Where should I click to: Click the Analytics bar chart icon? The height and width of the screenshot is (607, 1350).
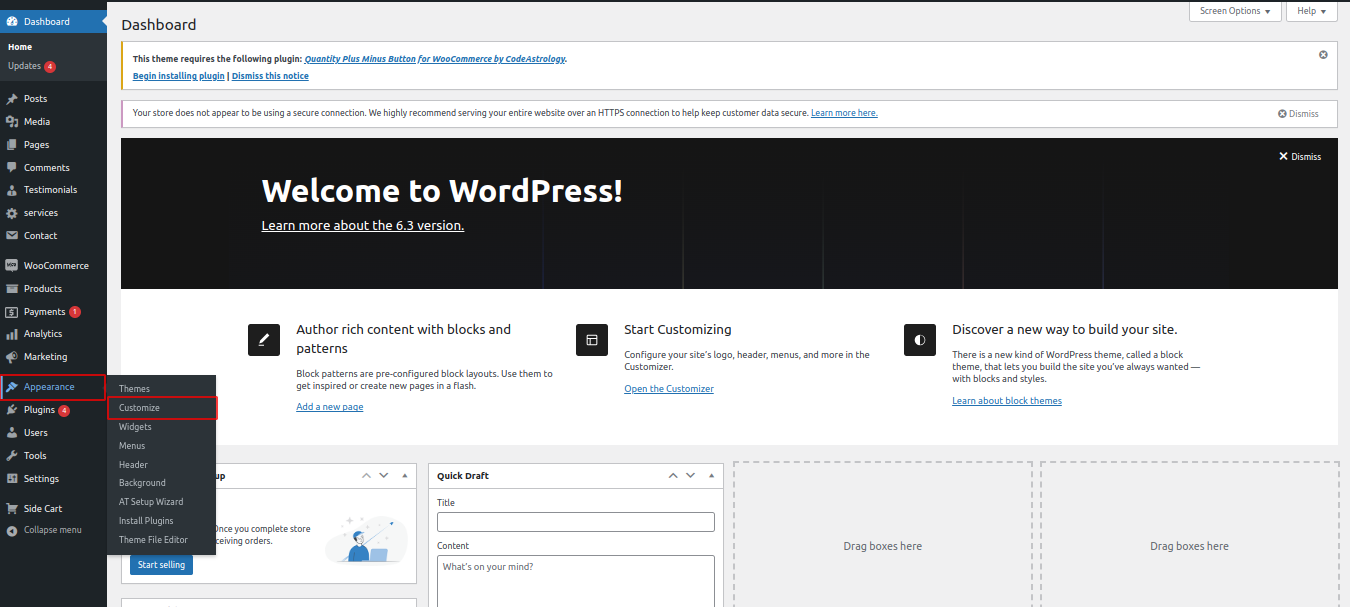click(12, 334)
